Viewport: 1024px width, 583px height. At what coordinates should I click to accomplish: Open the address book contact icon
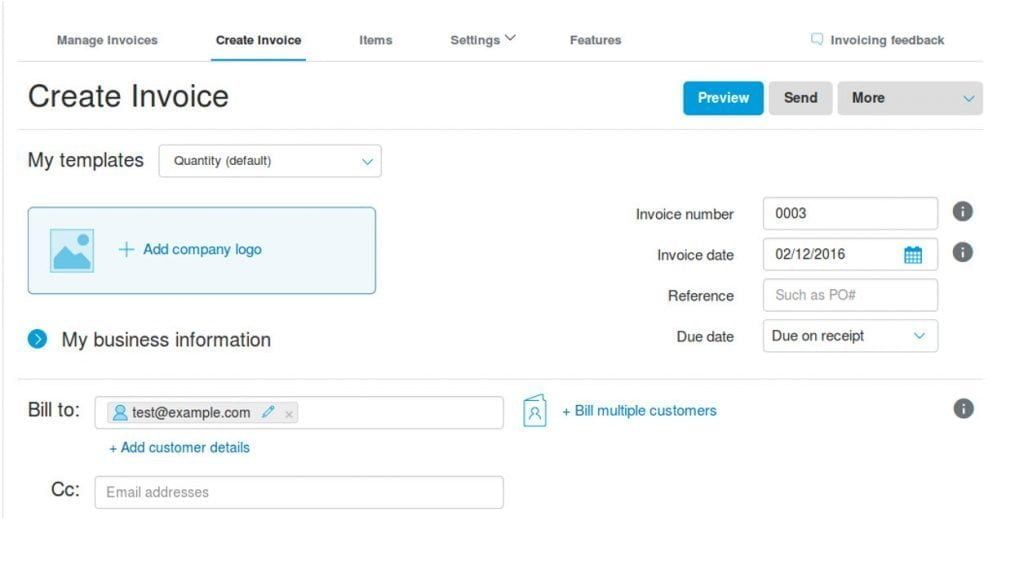(x=535, y=411)
